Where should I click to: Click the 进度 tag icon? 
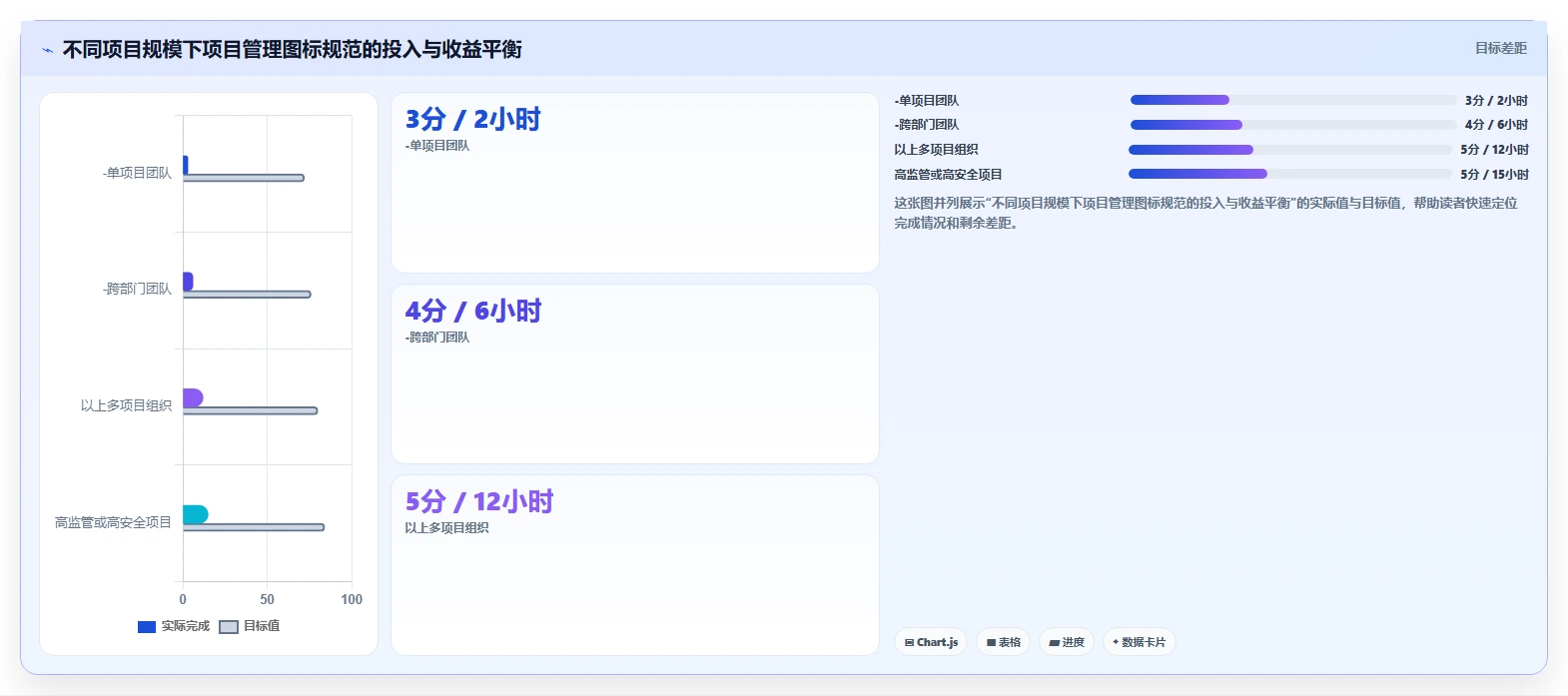1054,642
